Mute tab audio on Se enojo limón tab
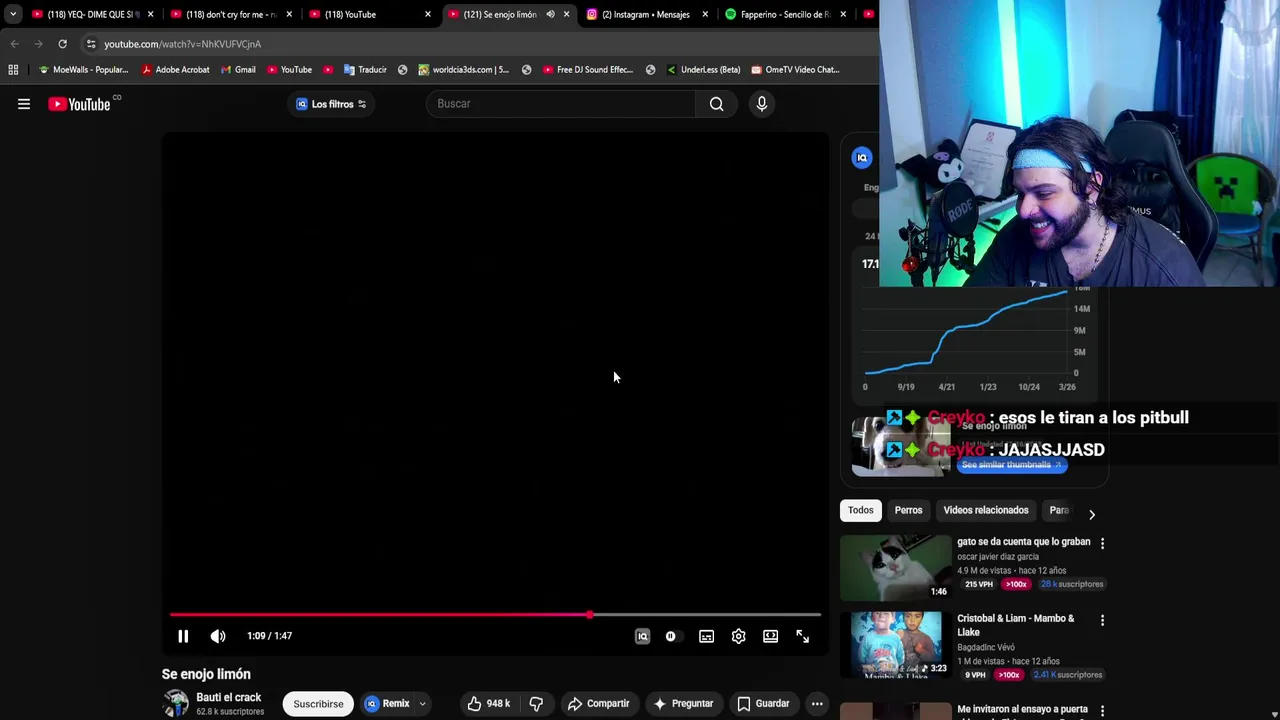1280x720 pixels. [550, 14]
